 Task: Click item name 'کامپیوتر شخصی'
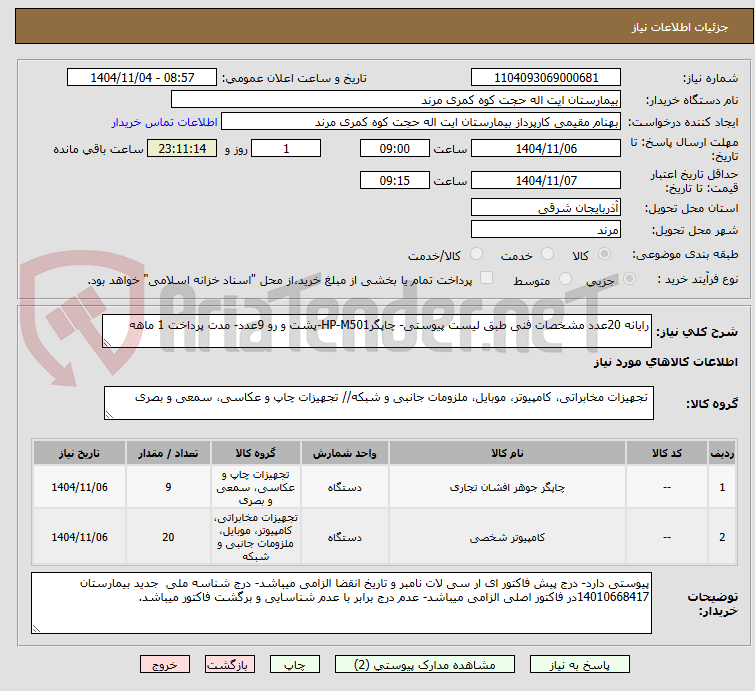pyautogui.click(x=507, y=537)
